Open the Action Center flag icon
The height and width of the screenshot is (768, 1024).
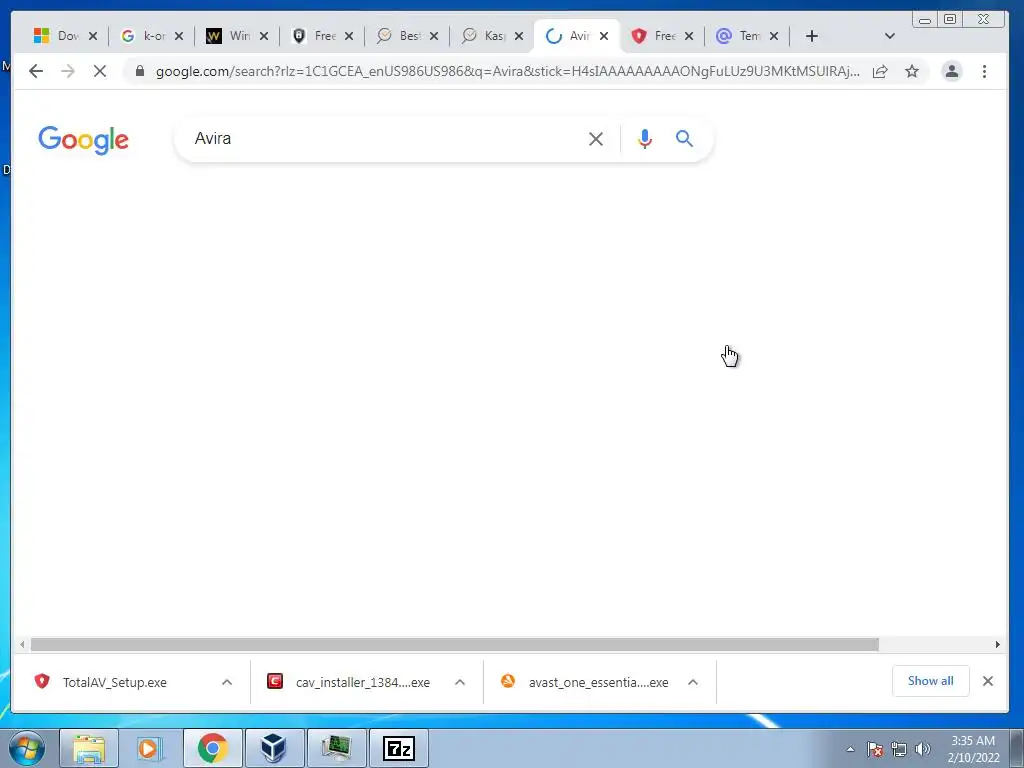coord(874,749)
